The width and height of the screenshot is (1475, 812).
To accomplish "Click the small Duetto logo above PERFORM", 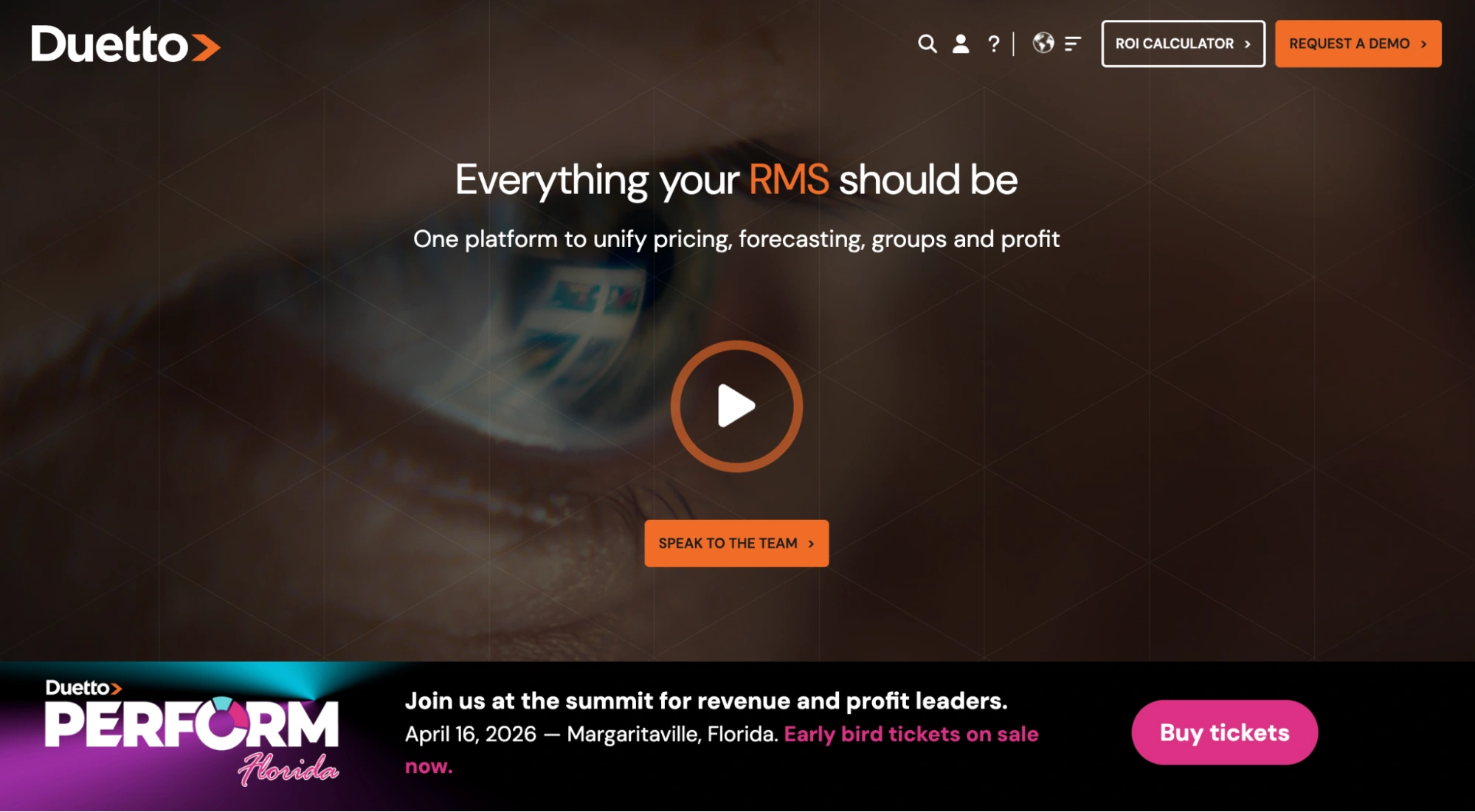I will pos(83,688).
